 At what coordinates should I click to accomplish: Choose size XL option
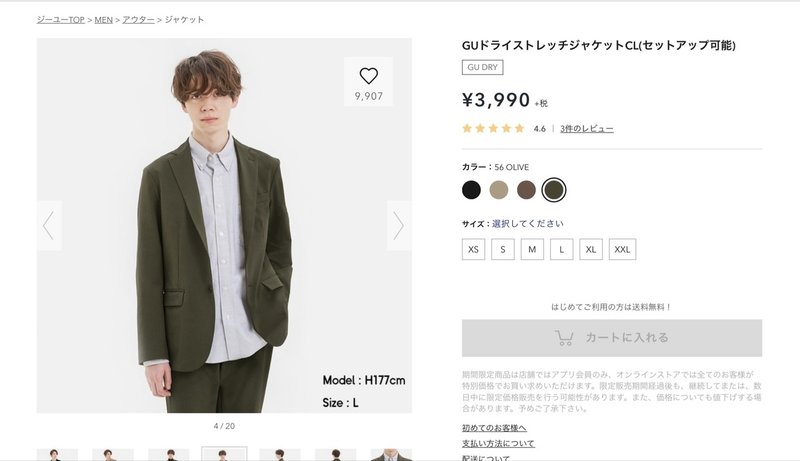point(591,249)
